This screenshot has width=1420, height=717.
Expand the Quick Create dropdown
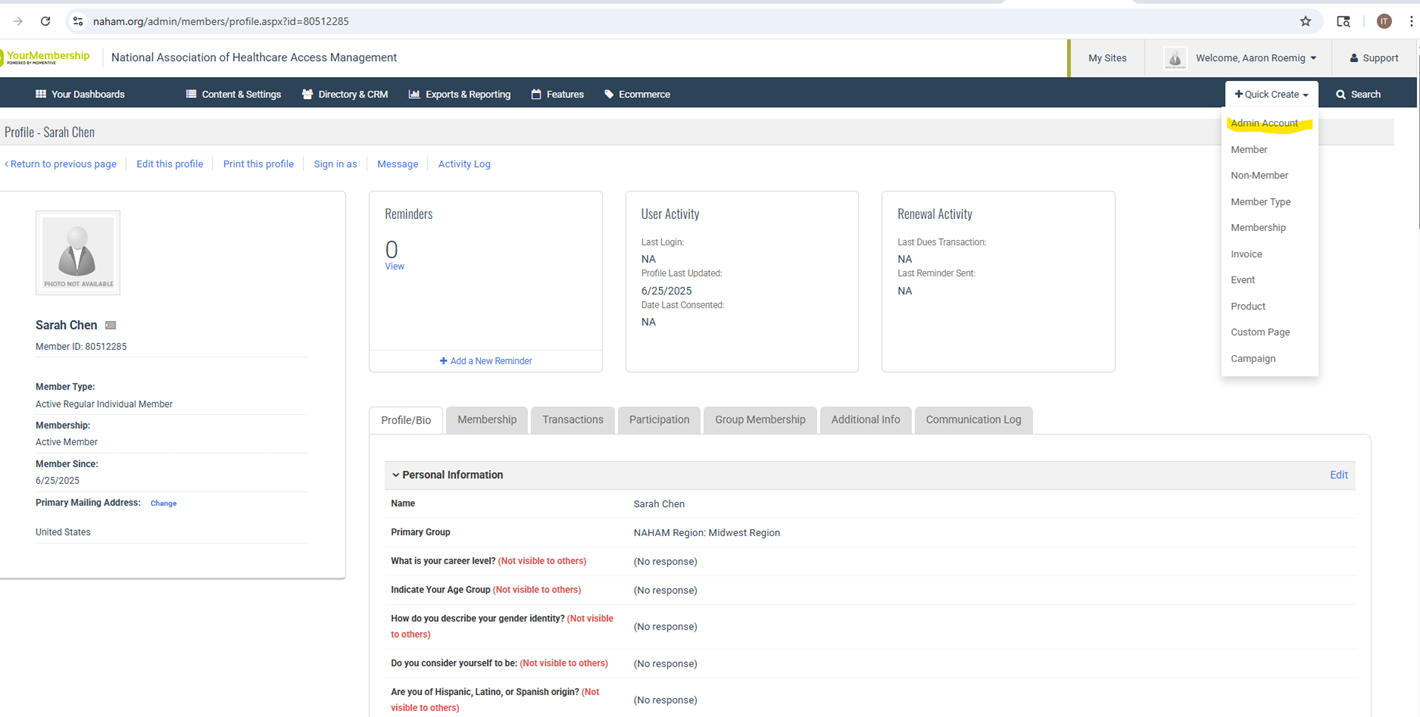(x=1270, y=94)
